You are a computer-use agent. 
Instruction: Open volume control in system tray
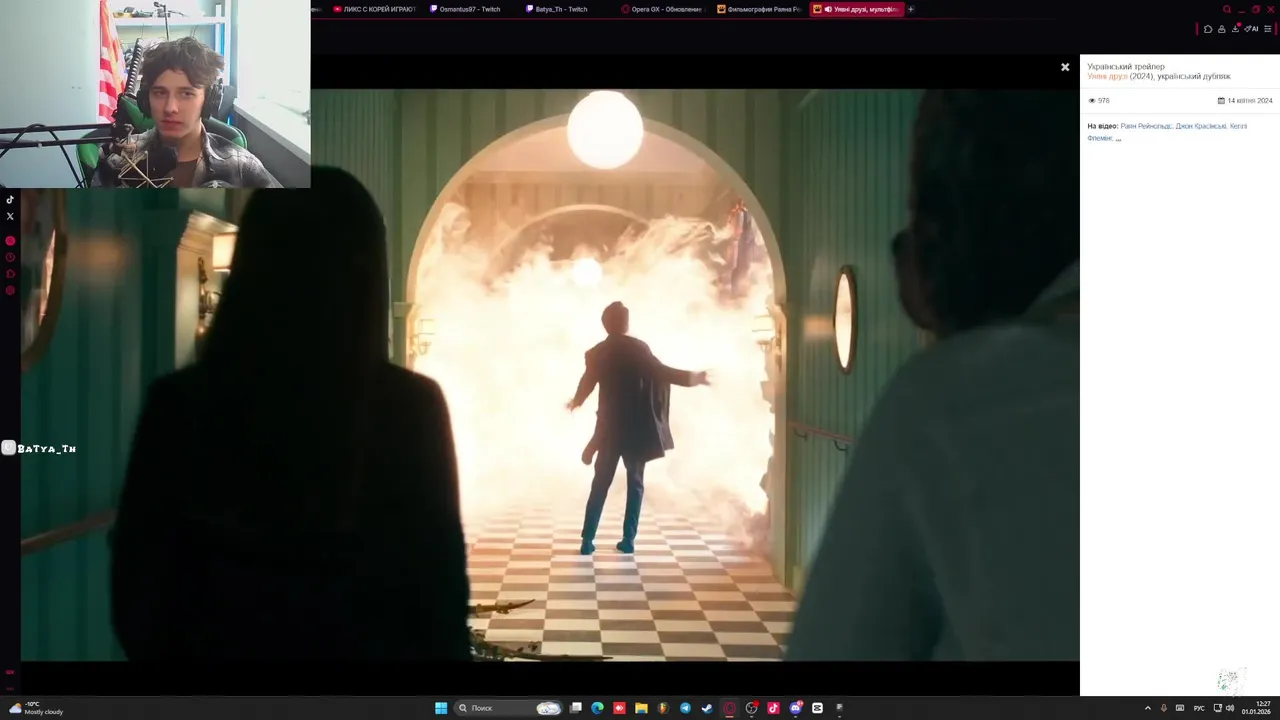tap(1230, 708)
